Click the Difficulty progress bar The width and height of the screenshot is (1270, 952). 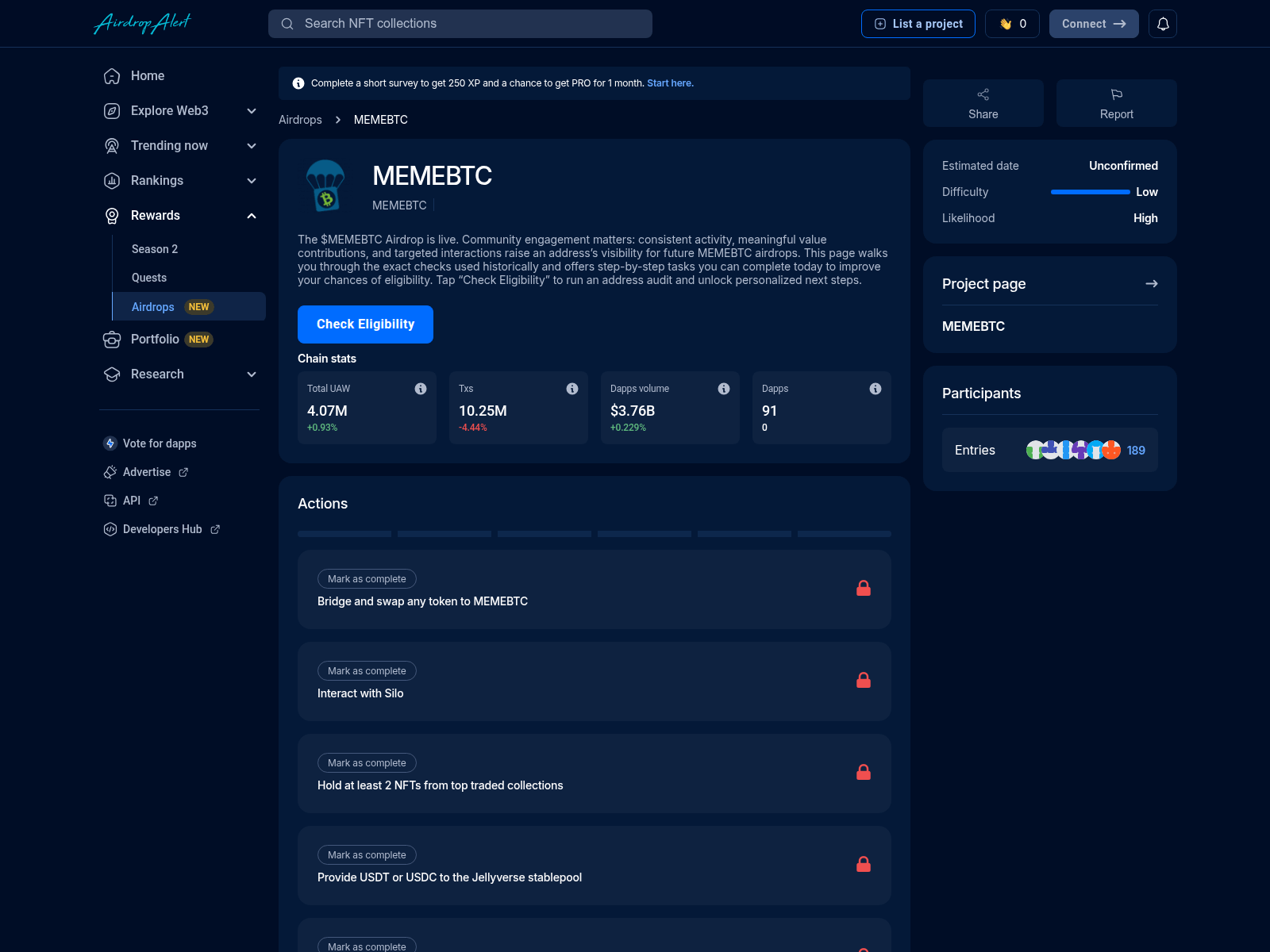(1091, 192)
